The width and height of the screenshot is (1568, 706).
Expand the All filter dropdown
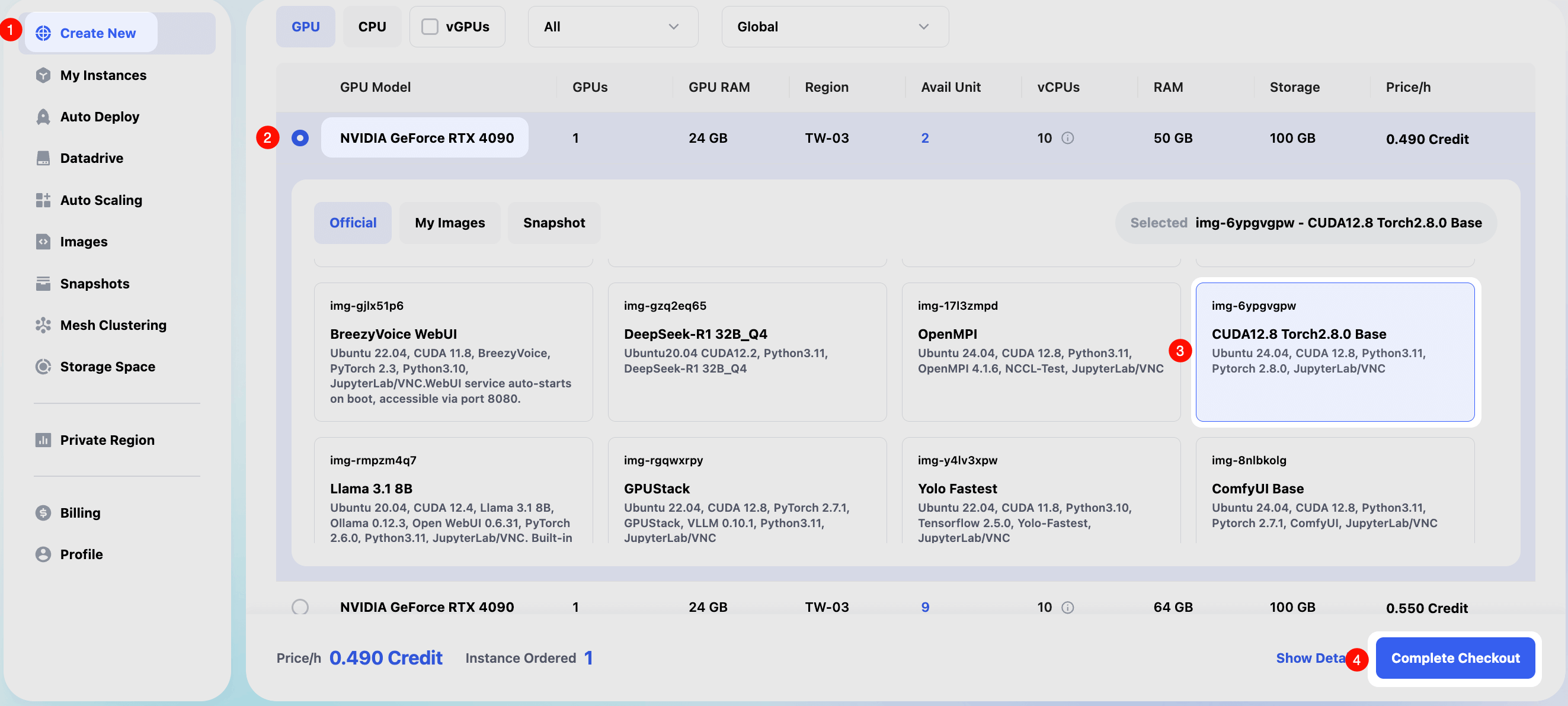pos(612,27)
